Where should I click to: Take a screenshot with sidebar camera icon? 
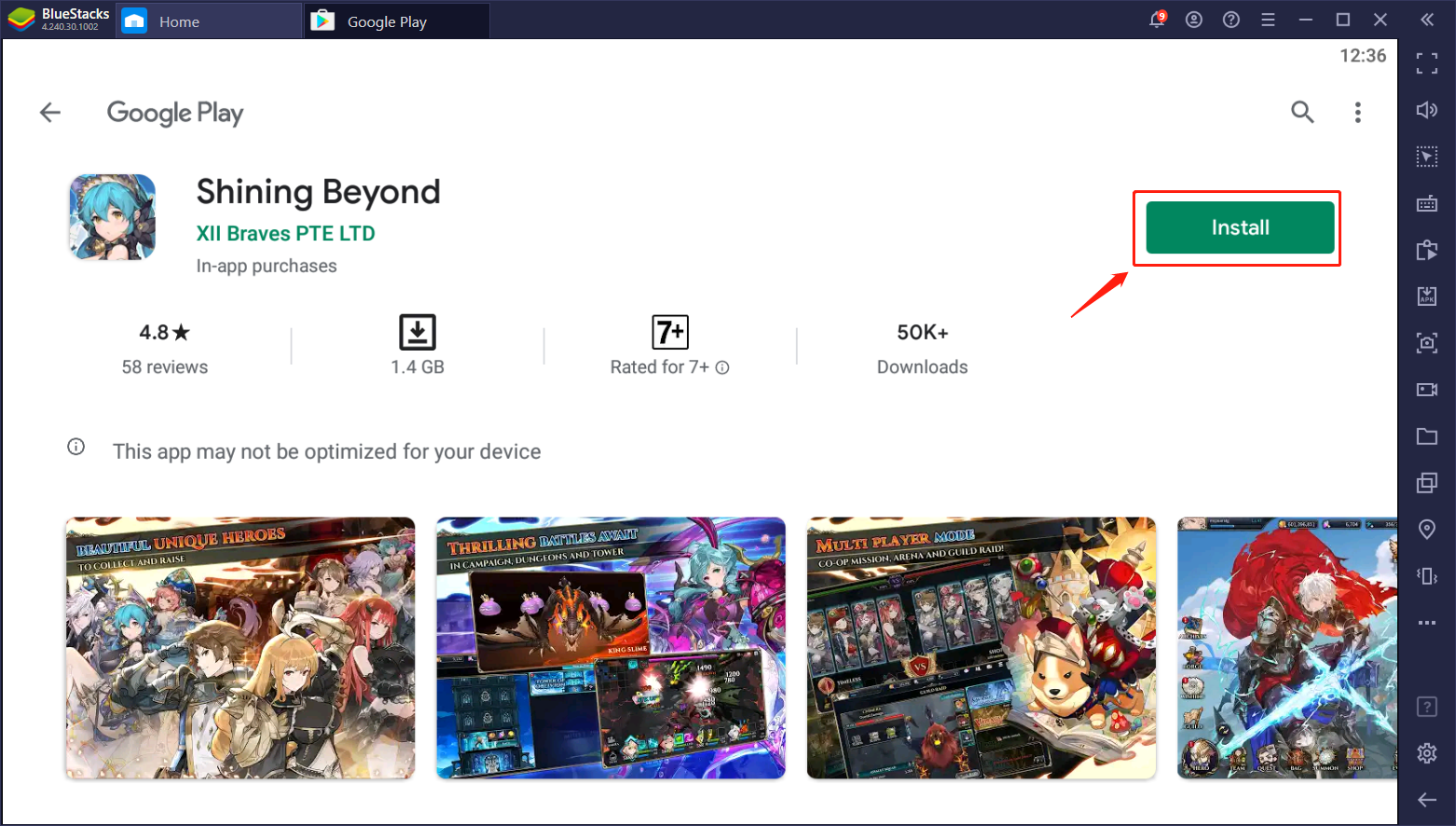1427,343
